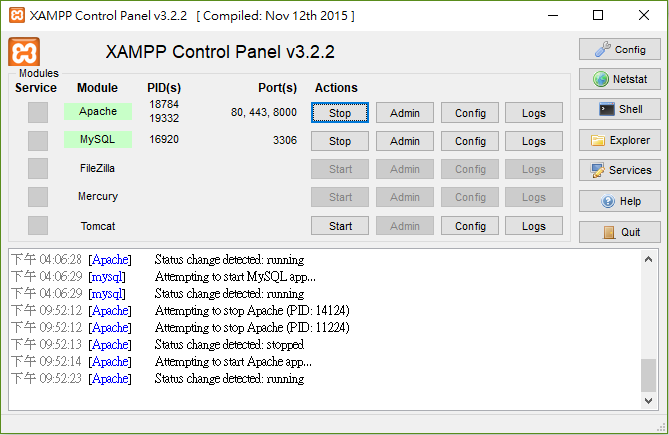Launch the Shell terminal button
The width and height of the screenshot is (669, 435).
click(x=620, y=109)
